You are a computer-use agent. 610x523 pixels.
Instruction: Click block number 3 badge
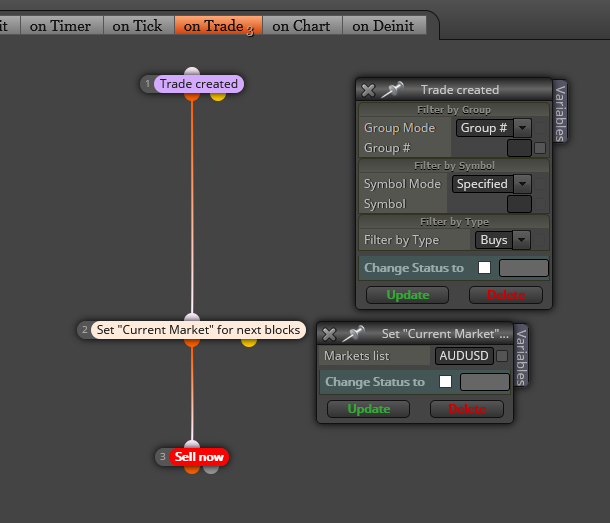(163, 457)
